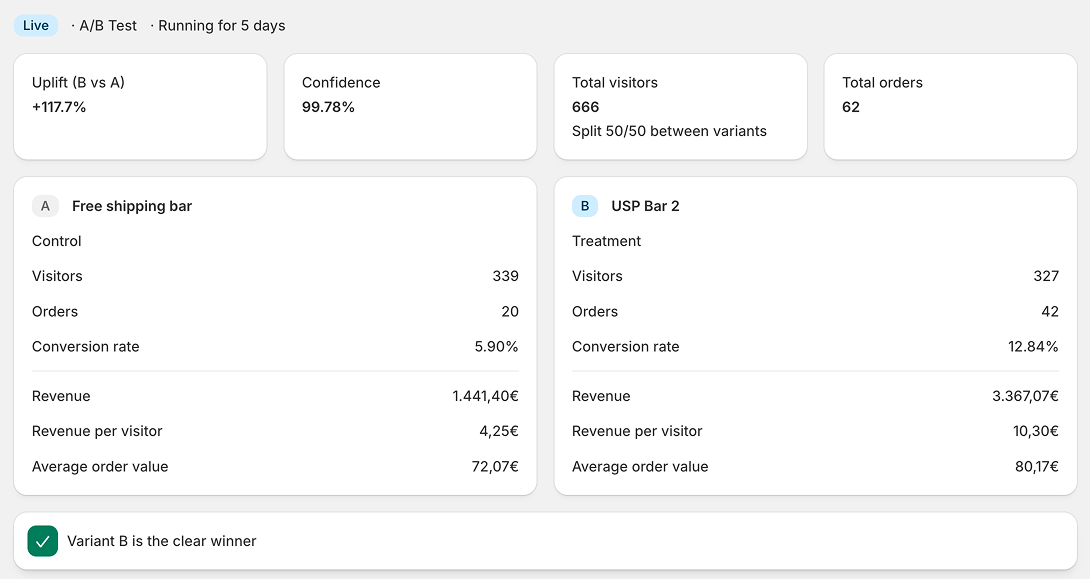Click 'Variant B is the clear winner'
Screen dimensions: 1090x579
pos(162,541)
